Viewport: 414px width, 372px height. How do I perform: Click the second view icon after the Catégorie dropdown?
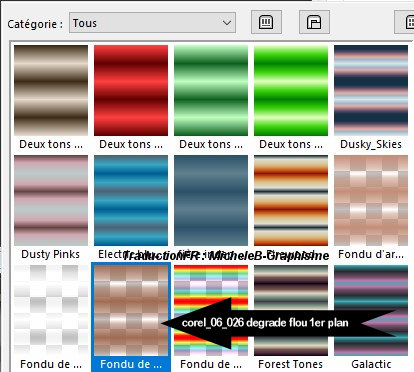pos(314,22)
